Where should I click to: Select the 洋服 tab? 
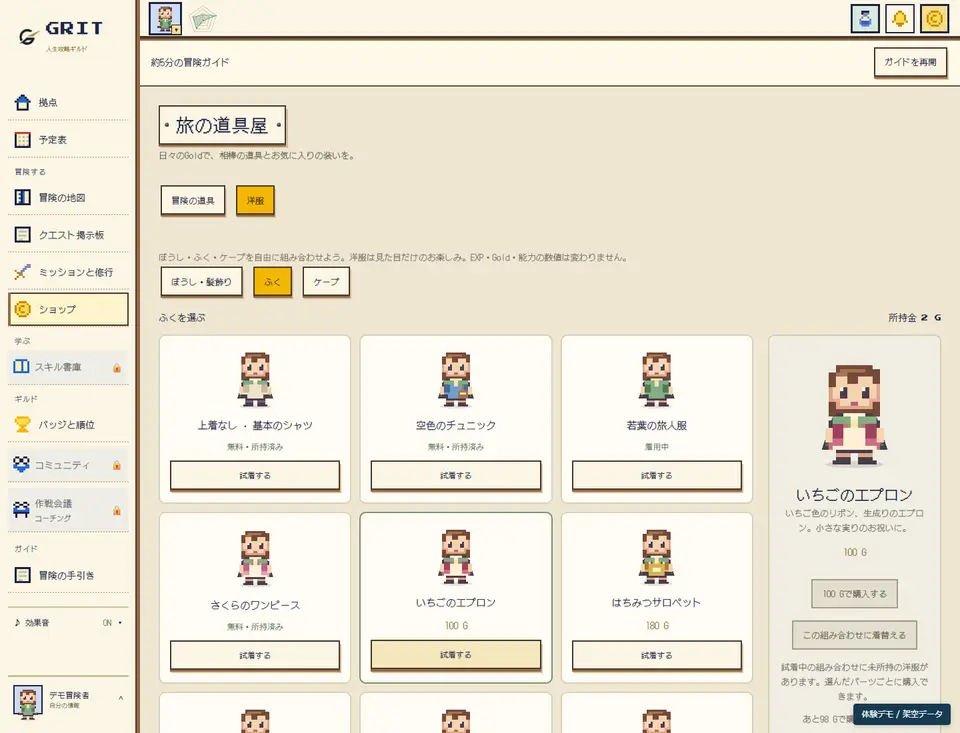tap(255, 200)
